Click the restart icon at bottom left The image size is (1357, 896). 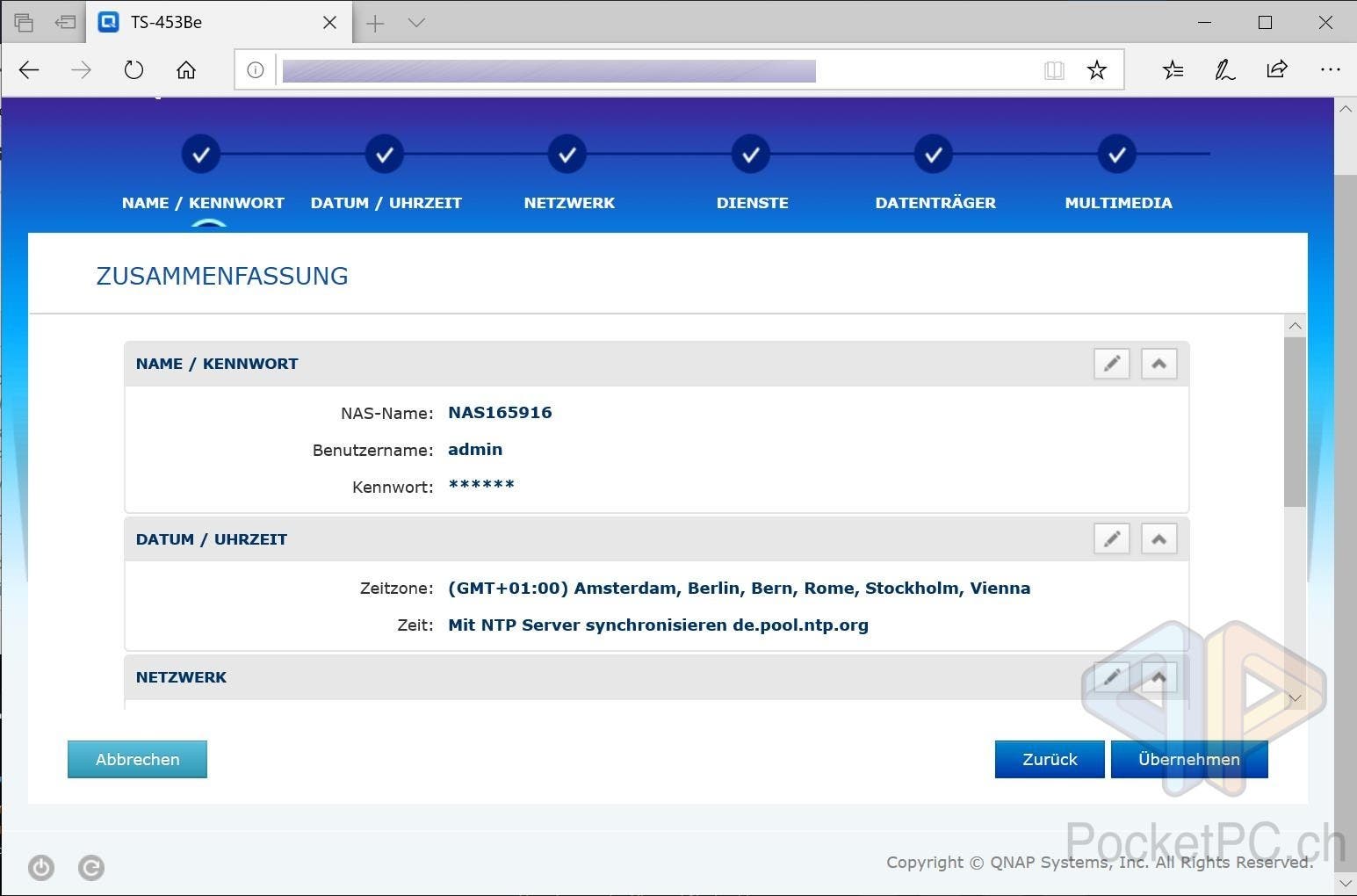91,868
